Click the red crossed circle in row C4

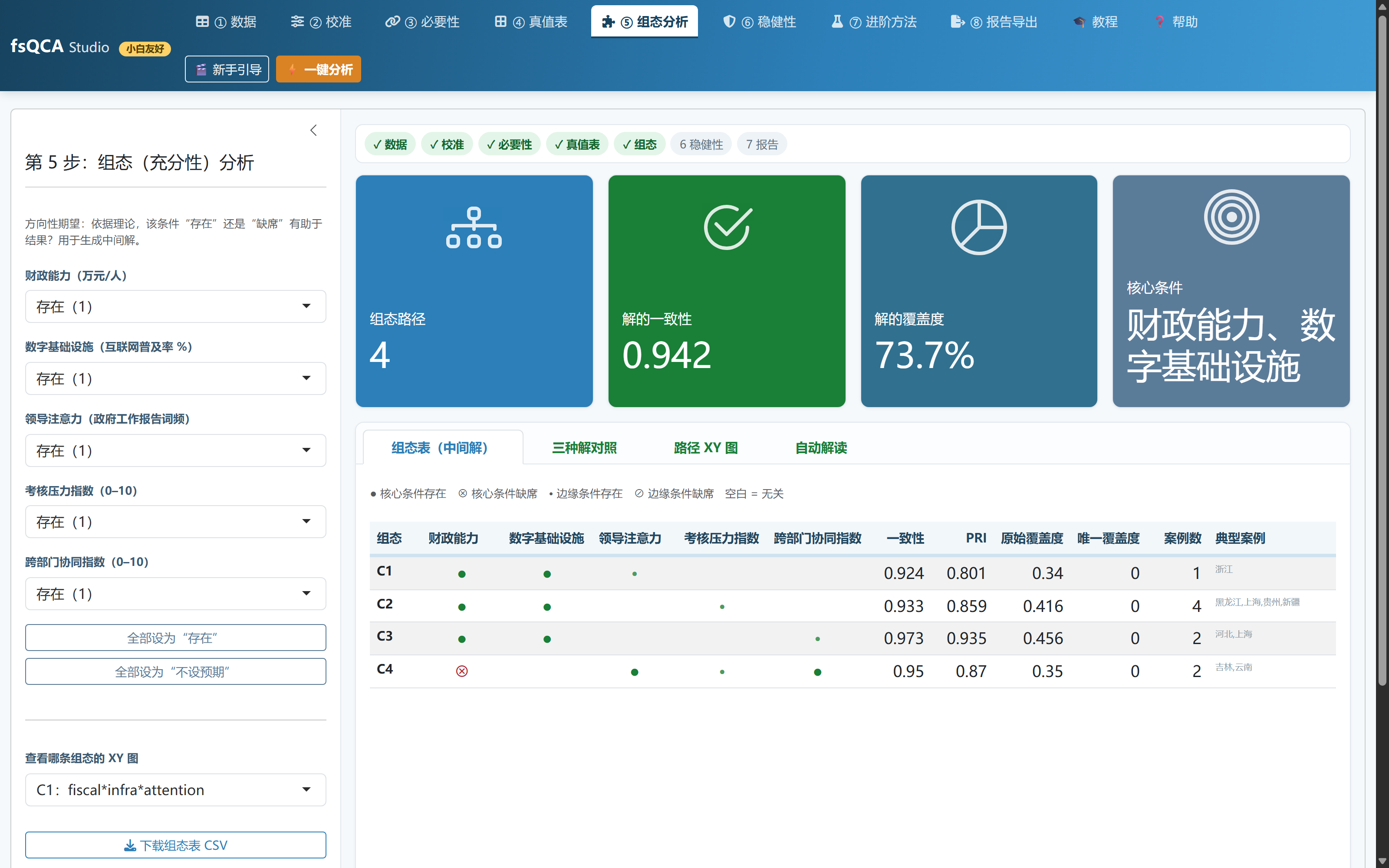point(461,671)
